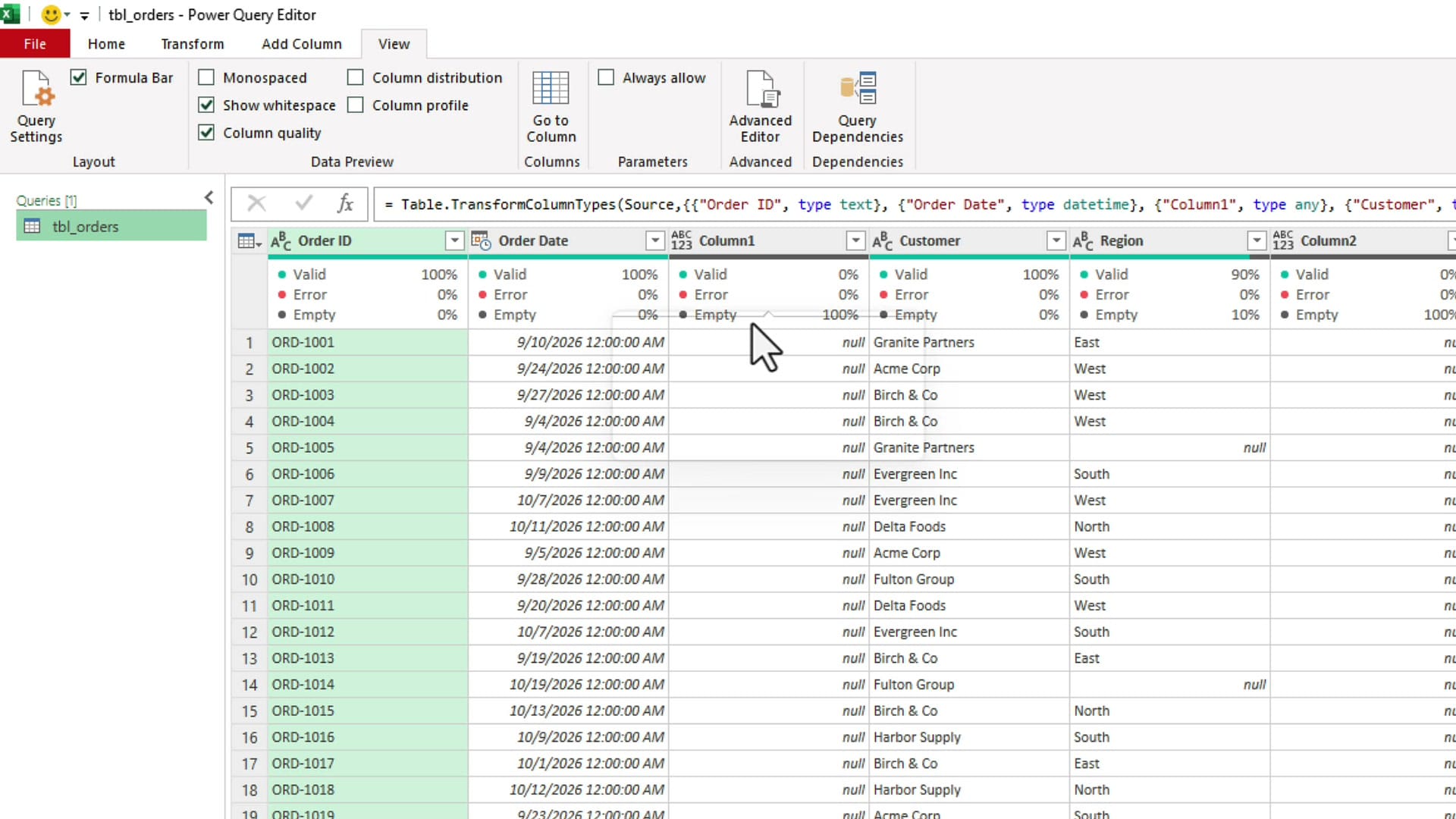
Task: Open the File tab
Action: [35, 44]
